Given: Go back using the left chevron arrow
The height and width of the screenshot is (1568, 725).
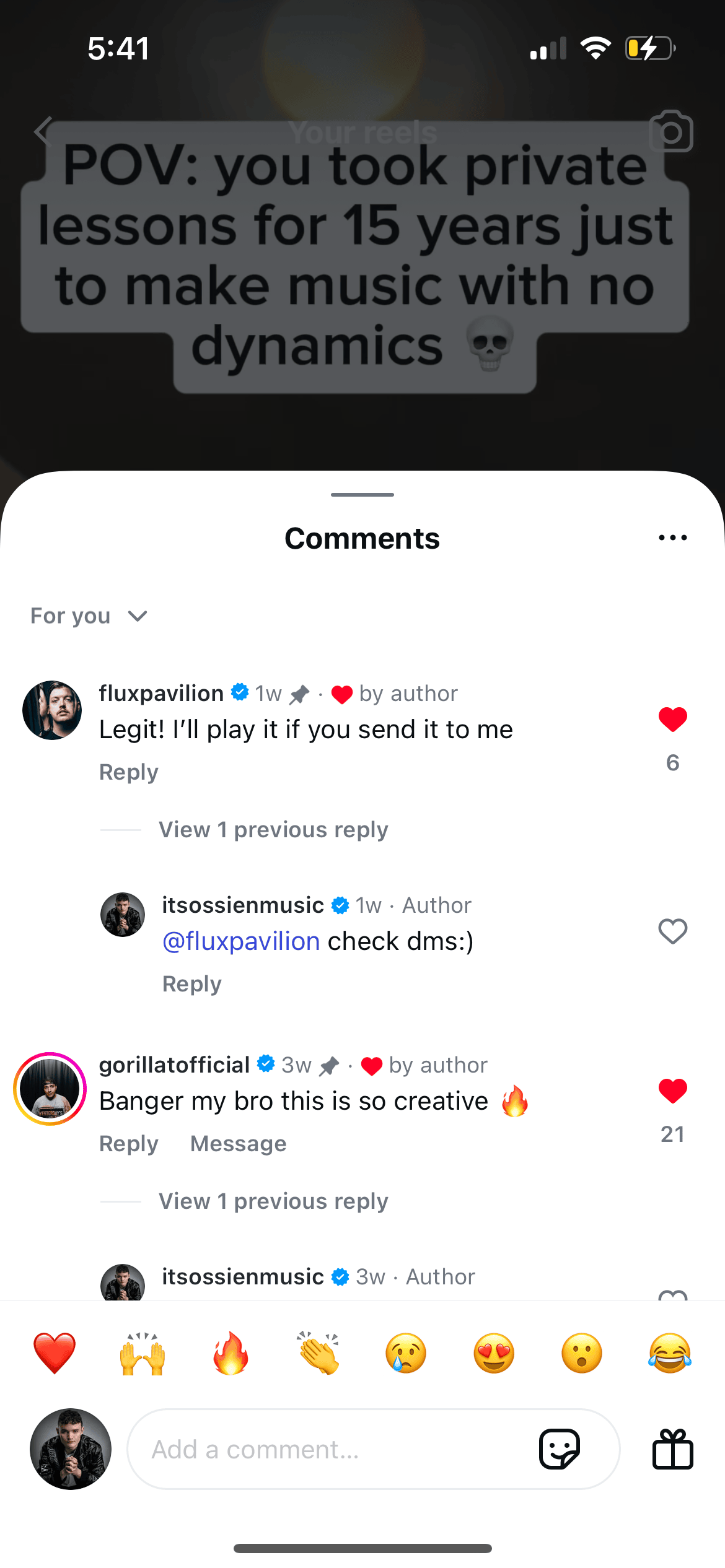Looking at the screenshot, I should (x=43, y=131).
